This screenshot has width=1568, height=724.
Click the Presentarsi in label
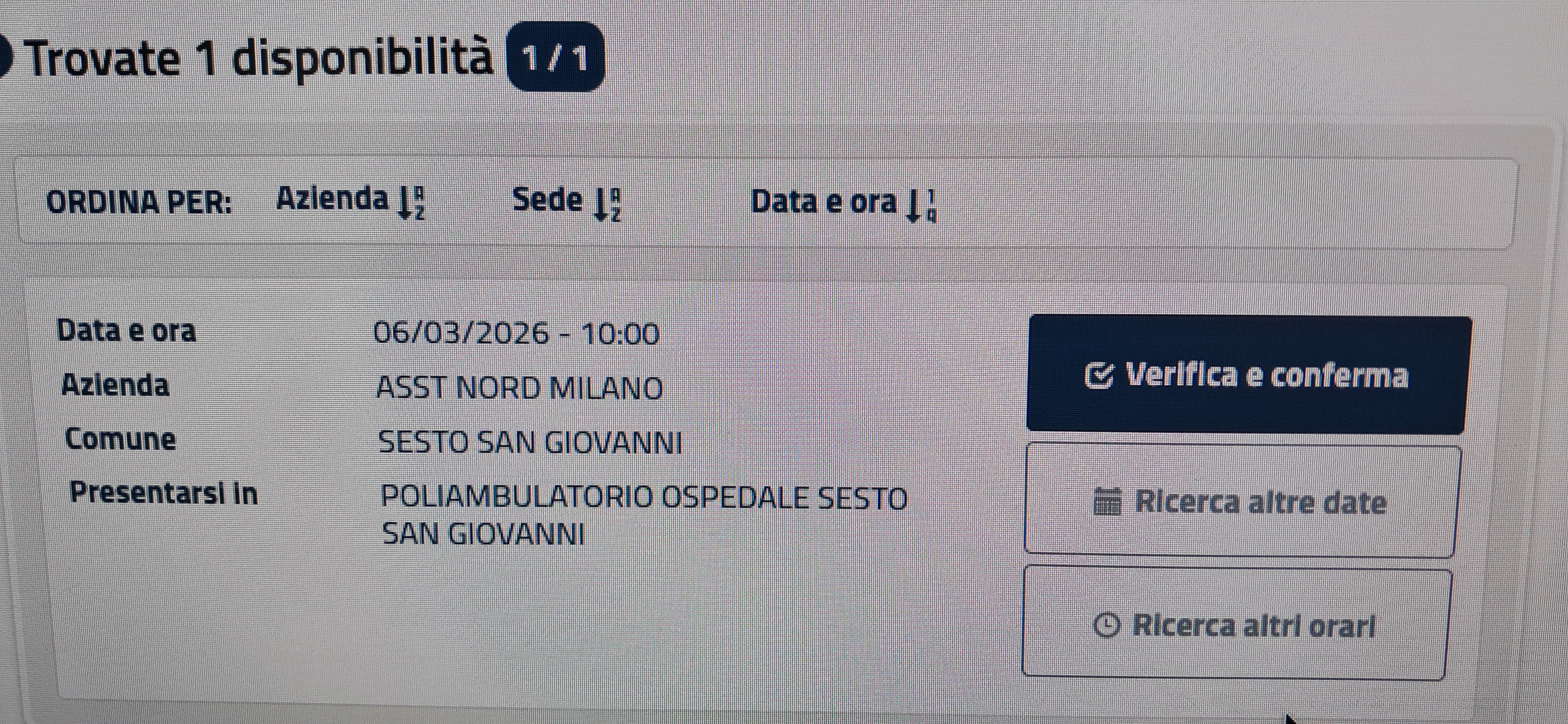pos(164,493)
